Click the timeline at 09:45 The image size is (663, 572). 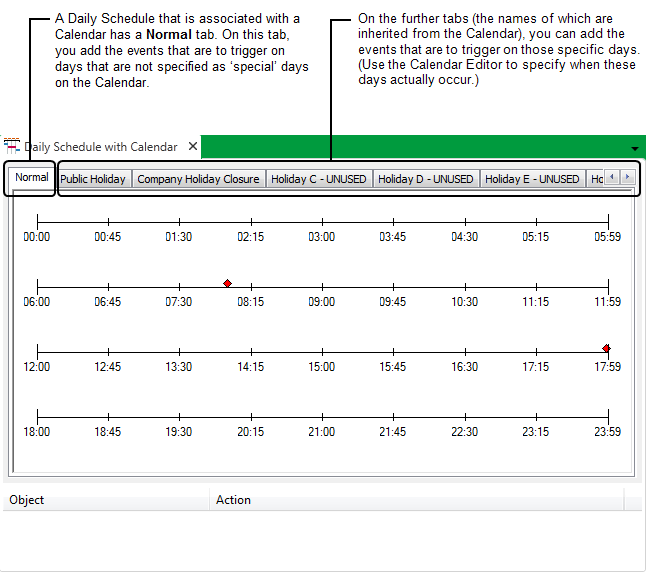coord(393,285)
